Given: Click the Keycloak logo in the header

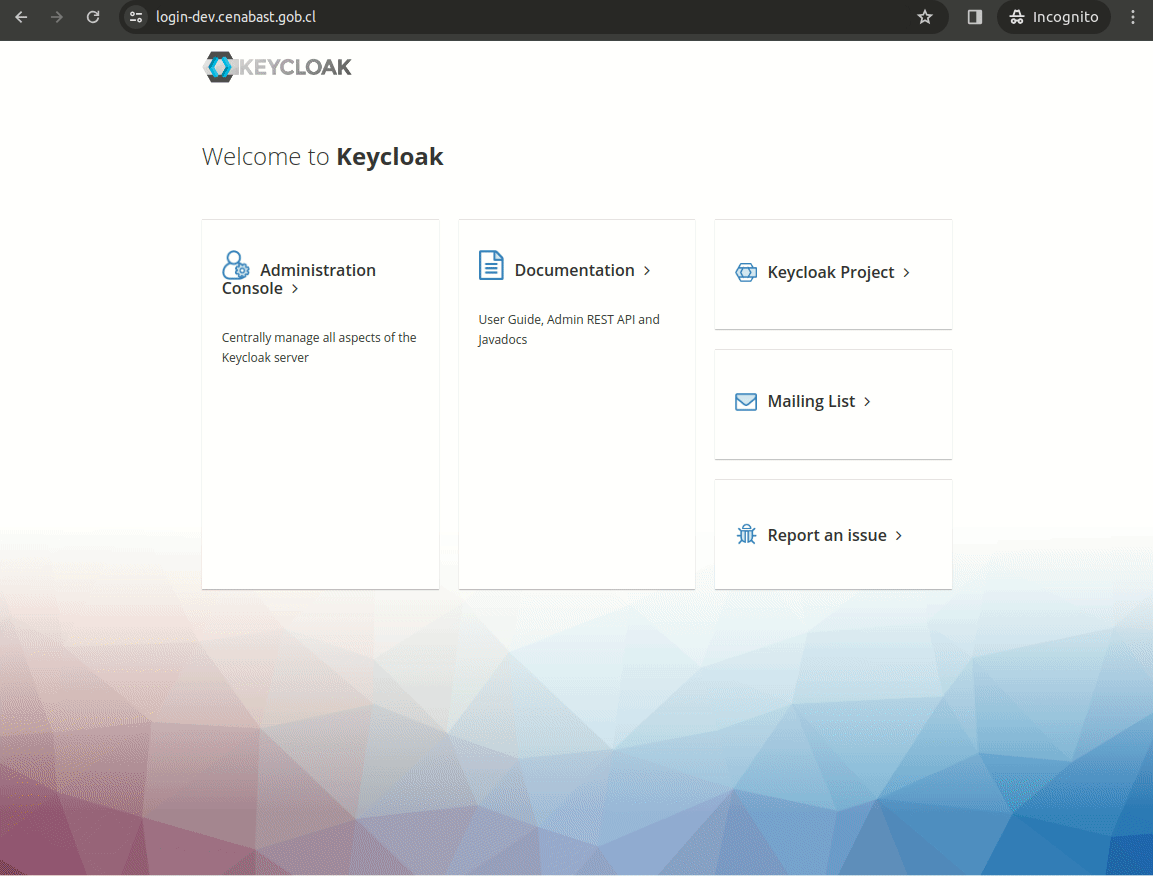Looking at the screenshot, I should tap(277, 66).
